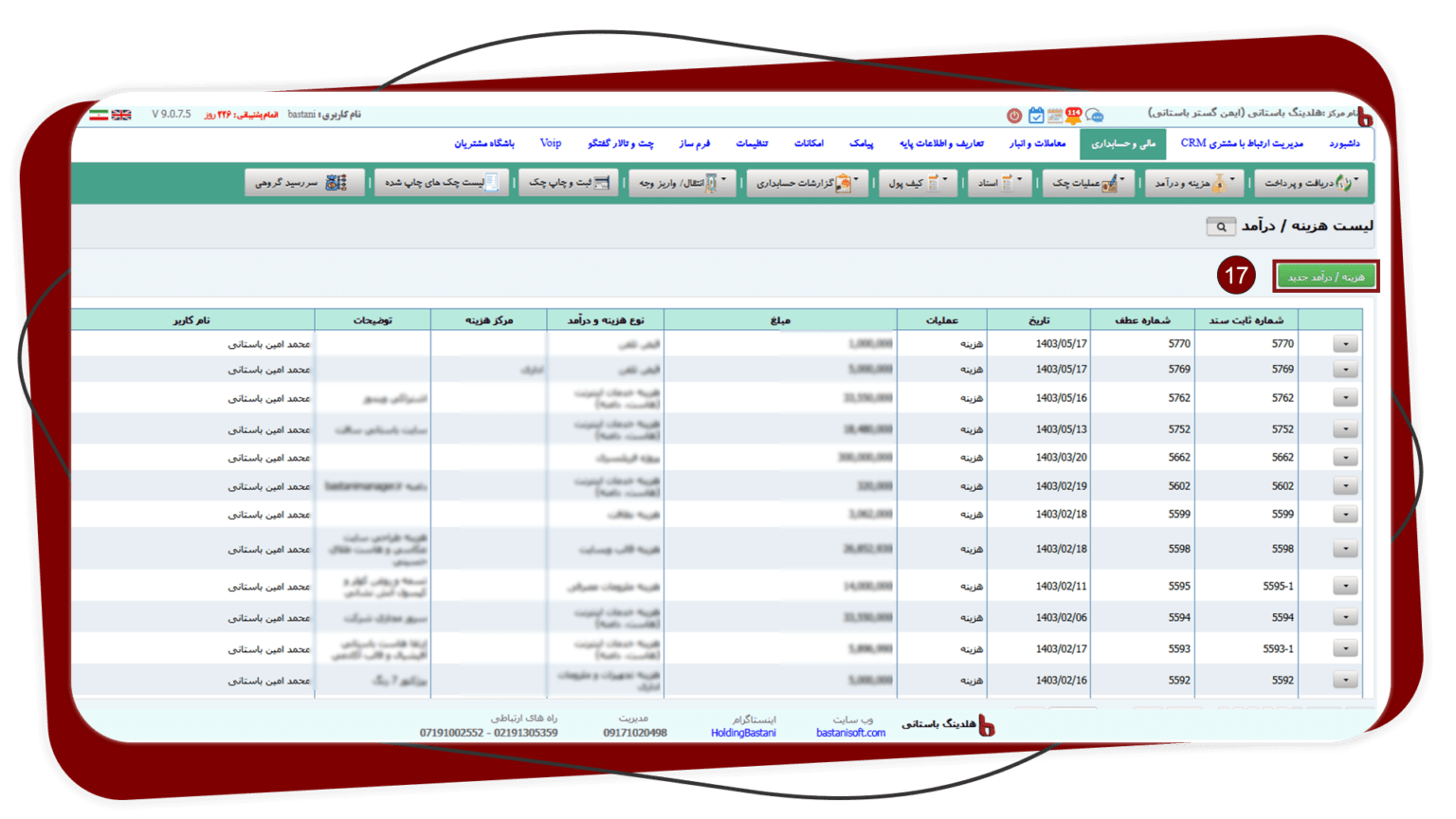Sort by the تاریخ column header
The height and width of the screenshot is (819, 1456).
(1038, 320)
